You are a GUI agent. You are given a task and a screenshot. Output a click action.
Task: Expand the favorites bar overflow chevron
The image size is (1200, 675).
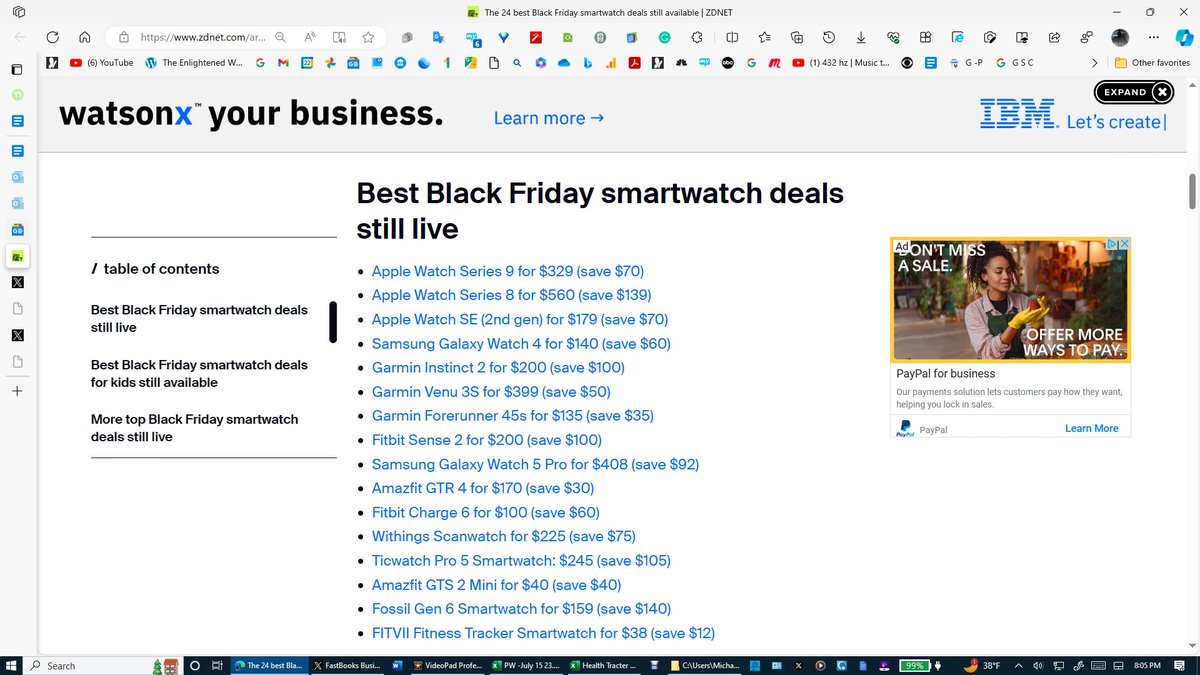tap(1094, 62)
